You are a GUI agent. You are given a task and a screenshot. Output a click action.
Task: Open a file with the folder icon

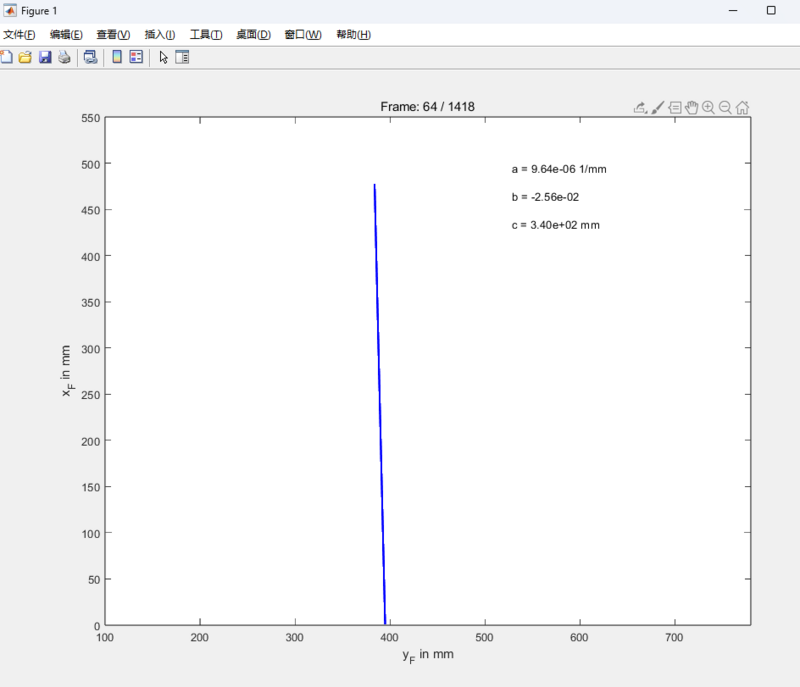pyautogui.click(x=25, y=58)
